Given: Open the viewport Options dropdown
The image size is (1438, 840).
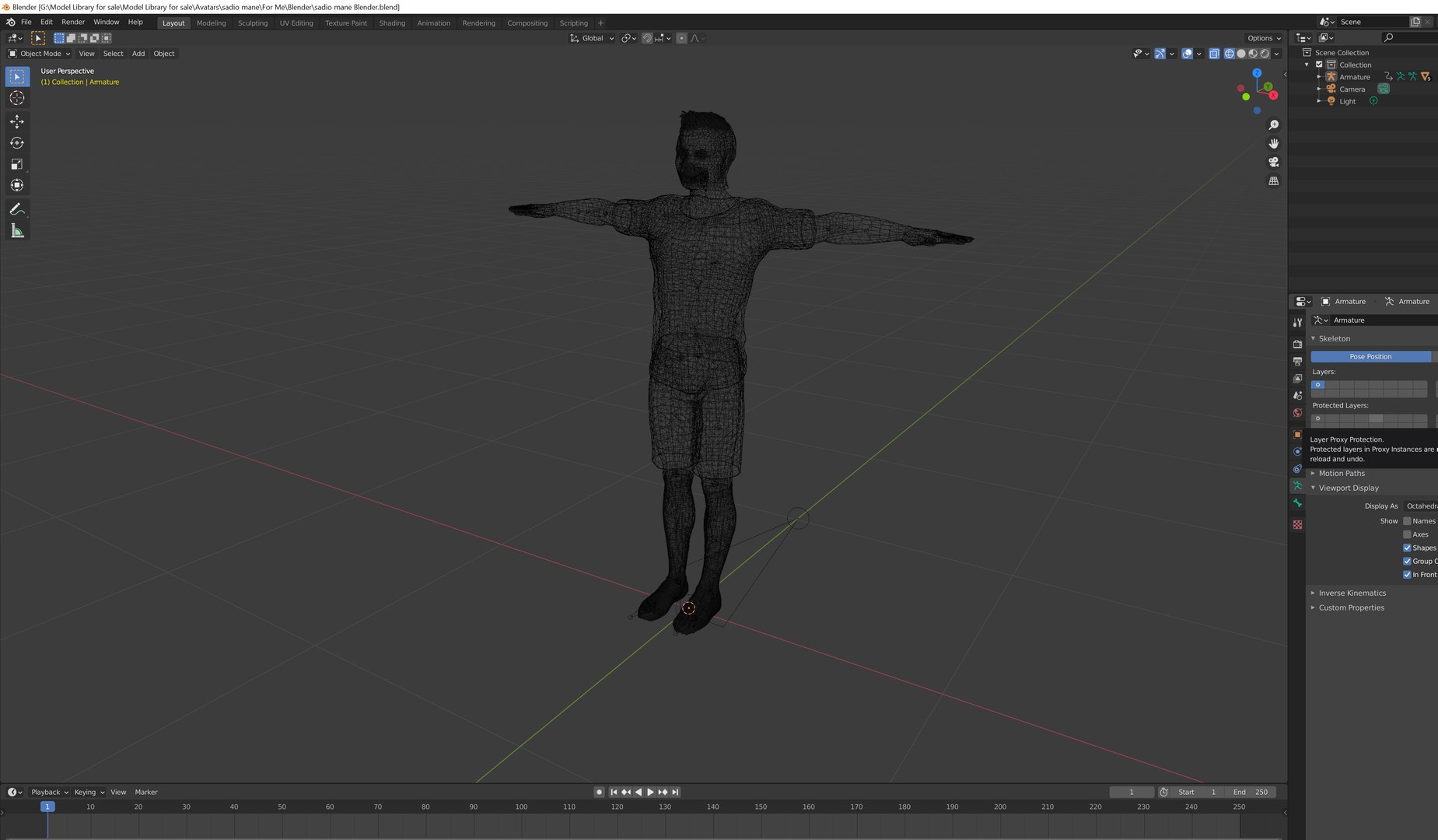Looking at the screenshot, I should (1264, 38).
